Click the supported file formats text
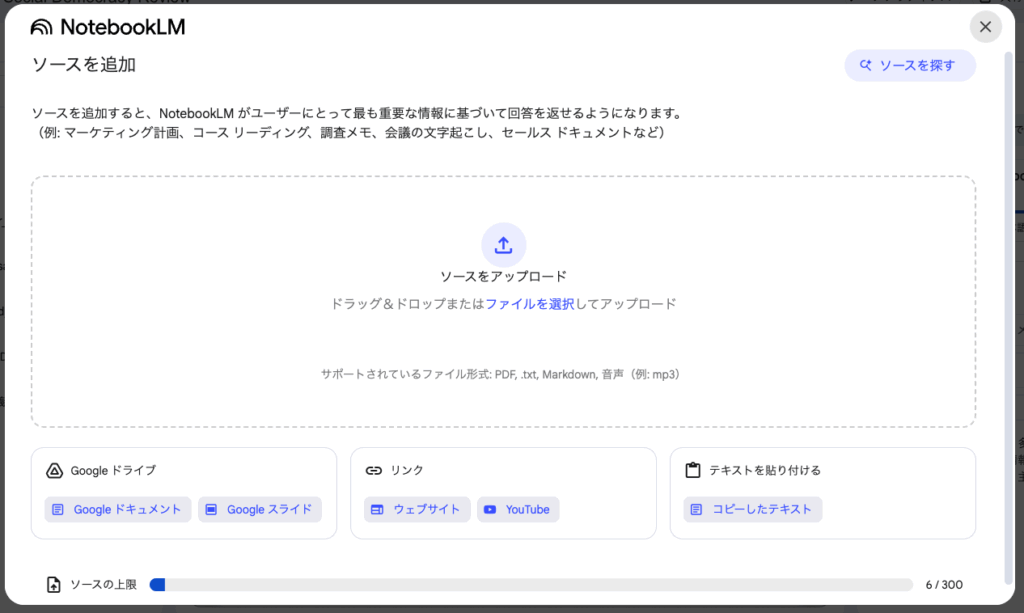 [x=501, y=374]
